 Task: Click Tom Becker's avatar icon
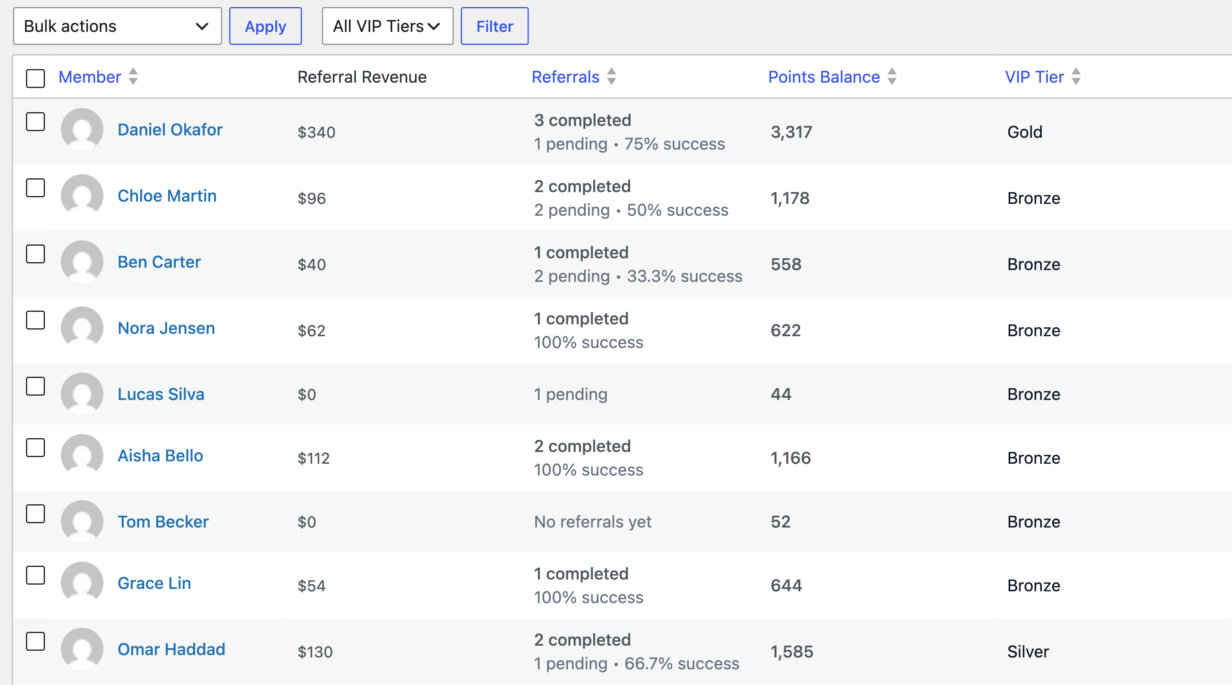pyautogui.click(x=82, y=523)
